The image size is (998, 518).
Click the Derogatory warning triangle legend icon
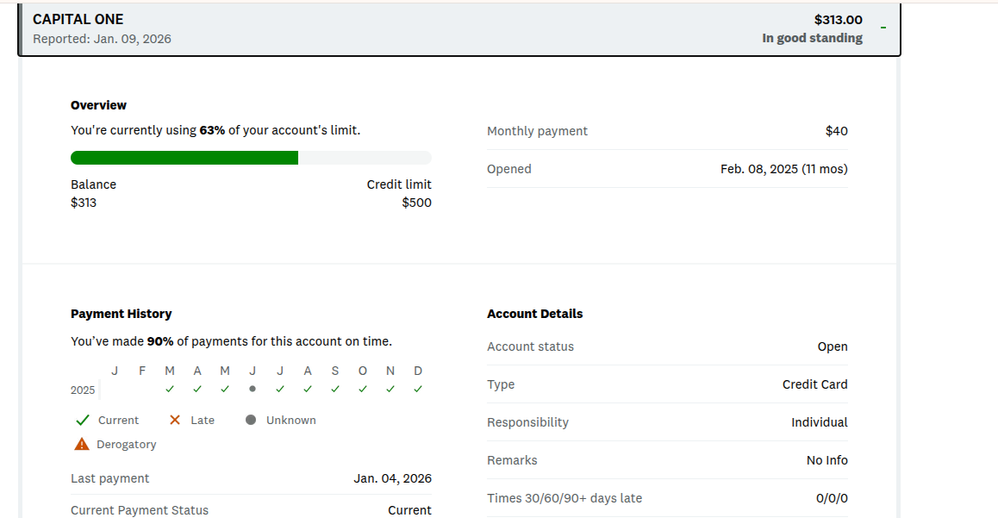coord(81,444)
